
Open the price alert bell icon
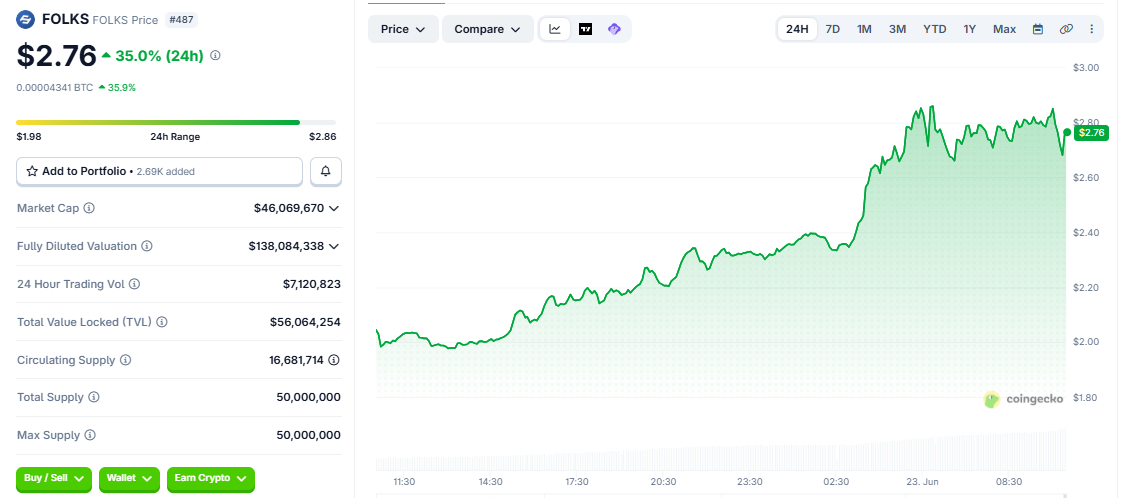click(326, 171)
